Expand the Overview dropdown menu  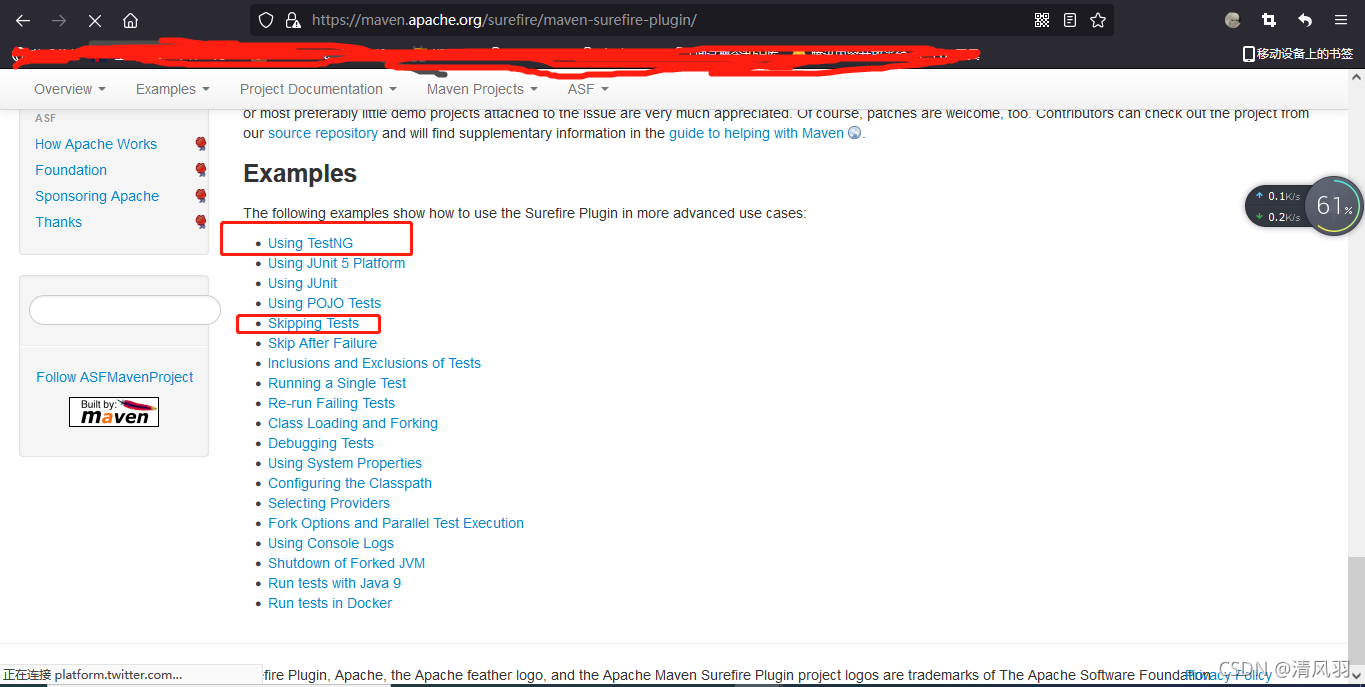pyautogui.click(x=70, y=89)
